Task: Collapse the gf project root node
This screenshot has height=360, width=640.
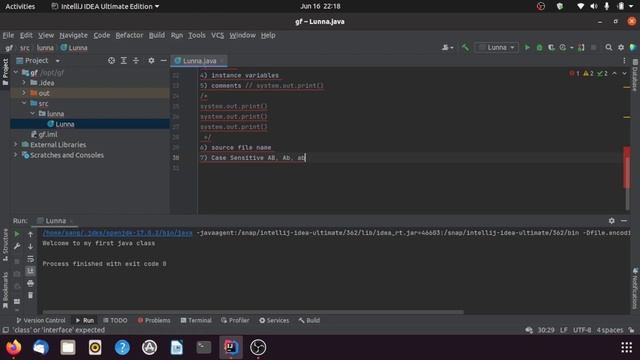Action: [x=16, y=73]
